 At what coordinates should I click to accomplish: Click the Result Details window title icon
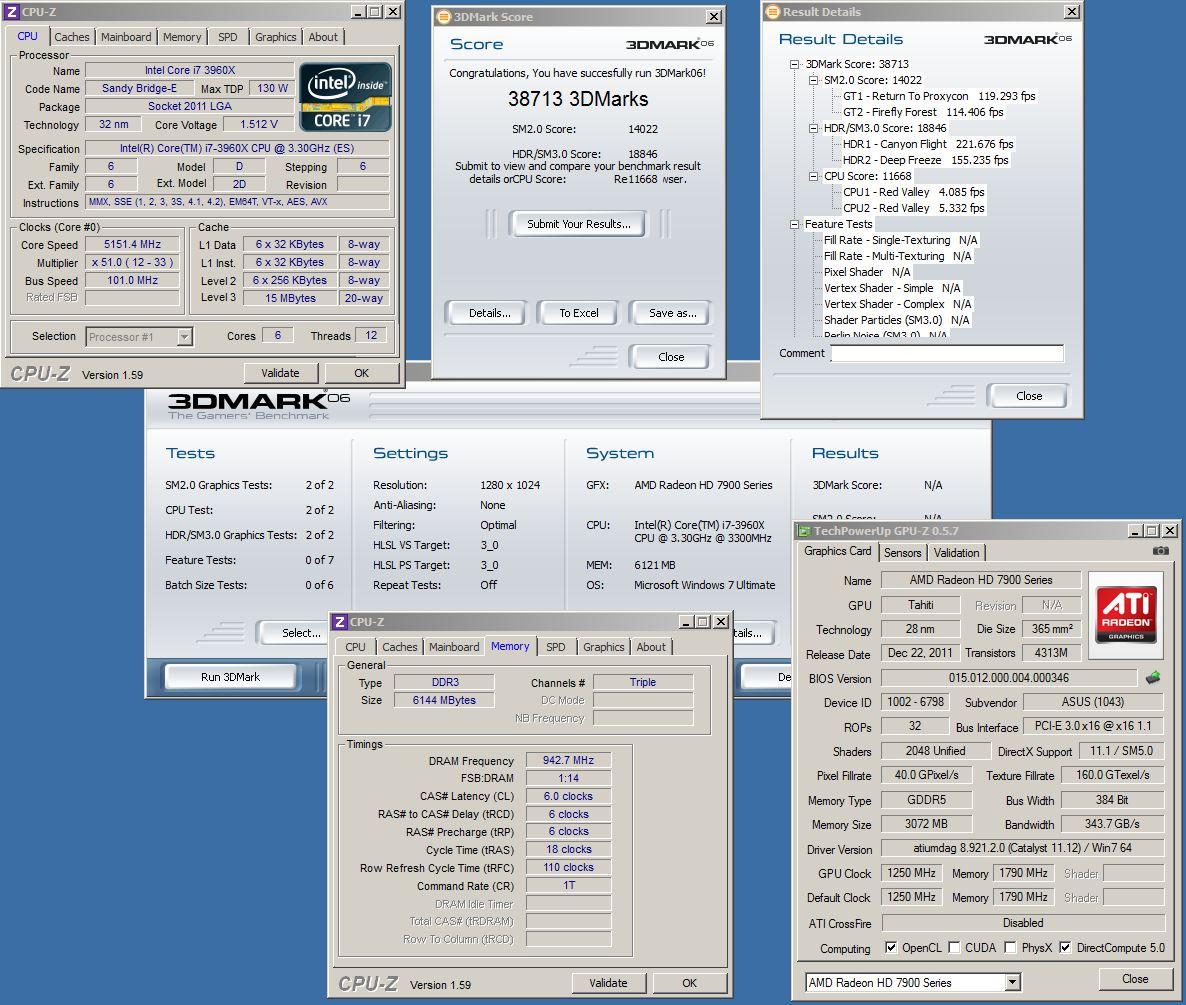[x=772, y=11]
